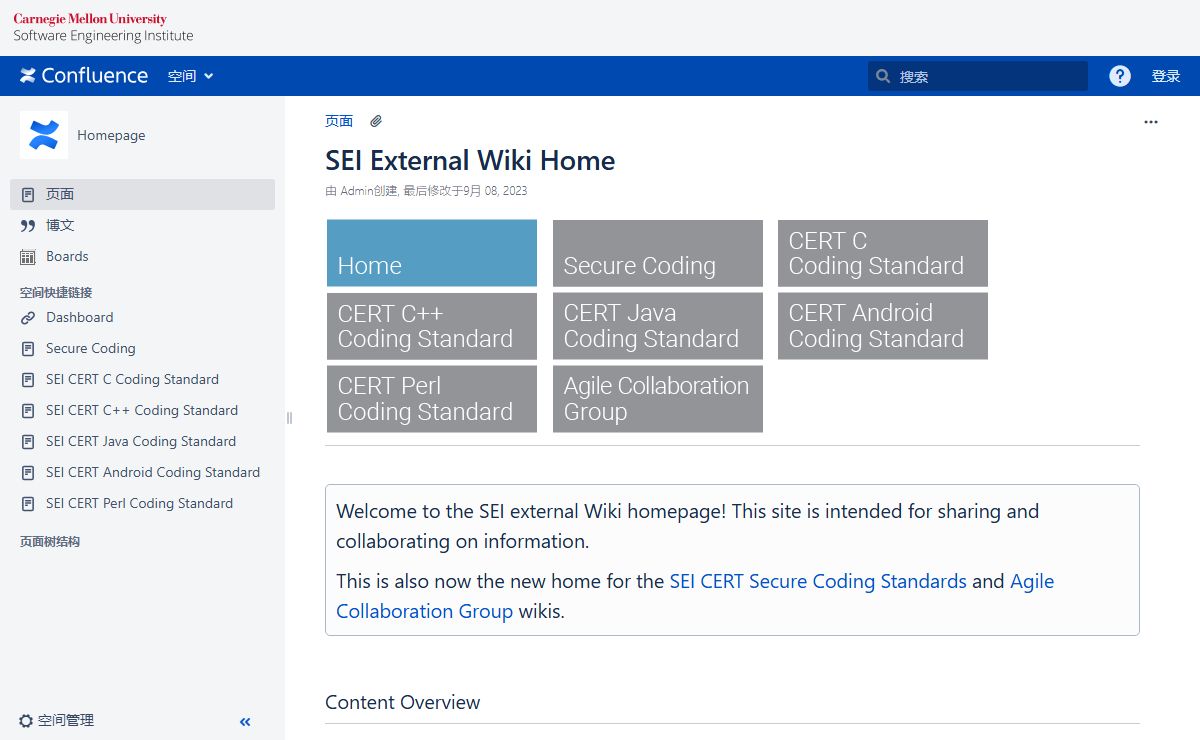1200x740 pixels.
Task: Open Dashboard sidebar shortcut
Action: point(142,317)
